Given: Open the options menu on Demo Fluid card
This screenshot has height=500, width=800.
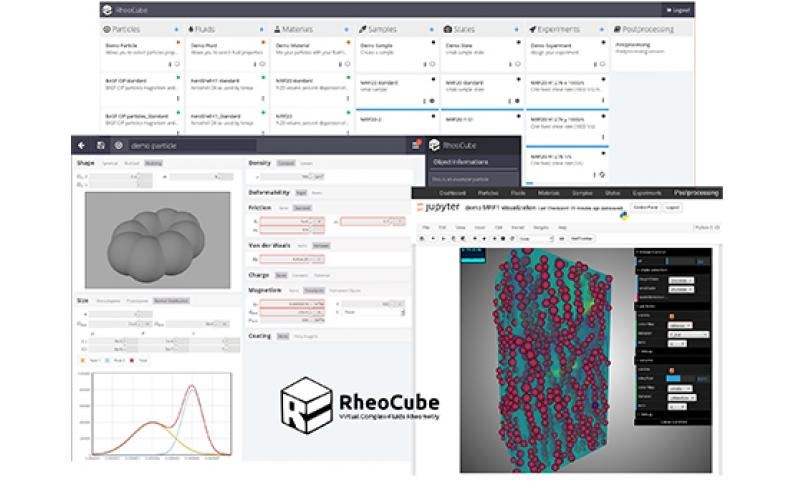Looking at the screenshot, I should click(x=255, y=64).
